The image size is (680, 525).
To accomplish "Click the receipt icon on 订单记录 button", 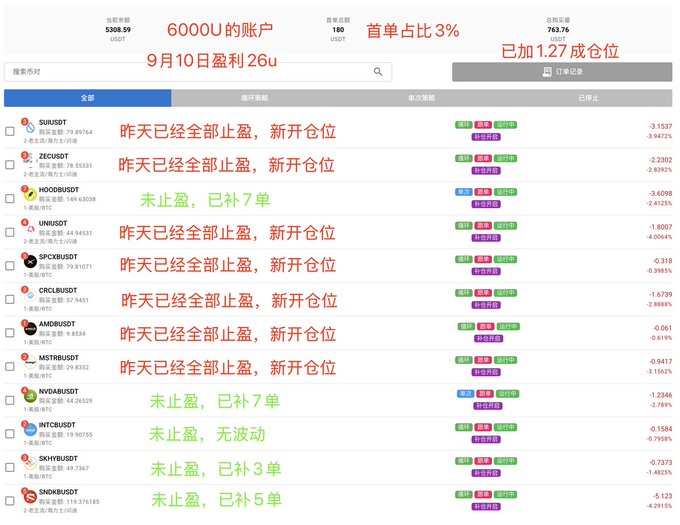I will point(547,72).
